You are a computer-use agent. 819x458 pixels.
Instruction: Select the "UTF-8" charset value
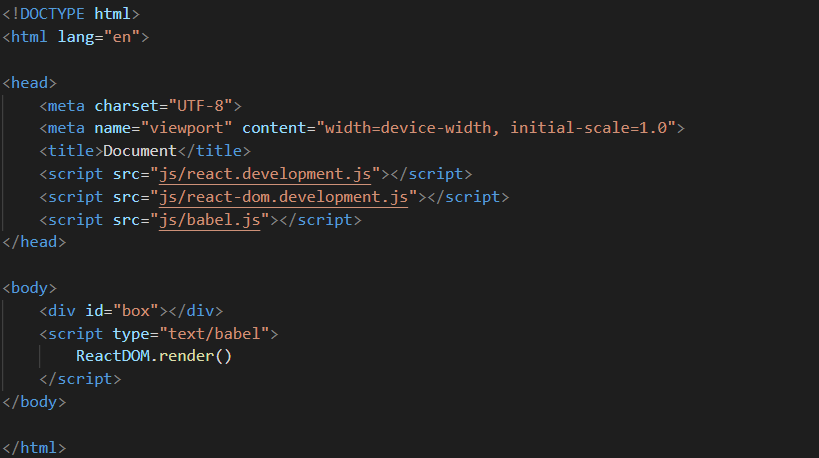pos(204,105)
